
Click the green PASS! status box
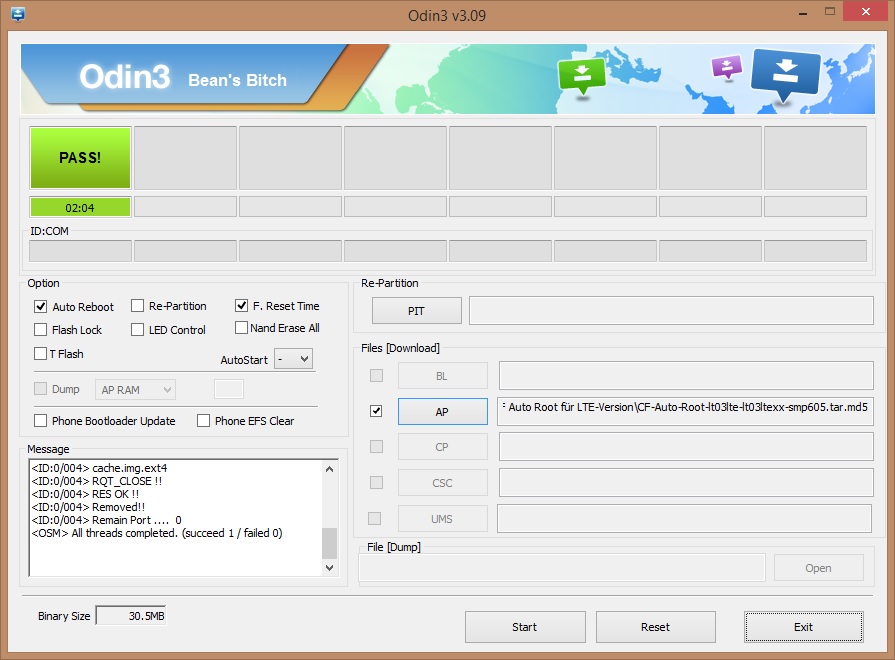(80, 158)
